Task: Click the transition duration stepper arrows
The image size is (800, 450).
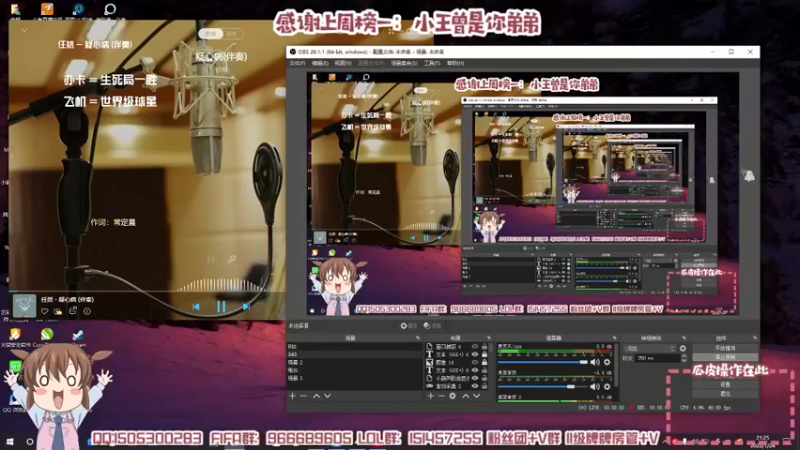Action: pos(684,359)
